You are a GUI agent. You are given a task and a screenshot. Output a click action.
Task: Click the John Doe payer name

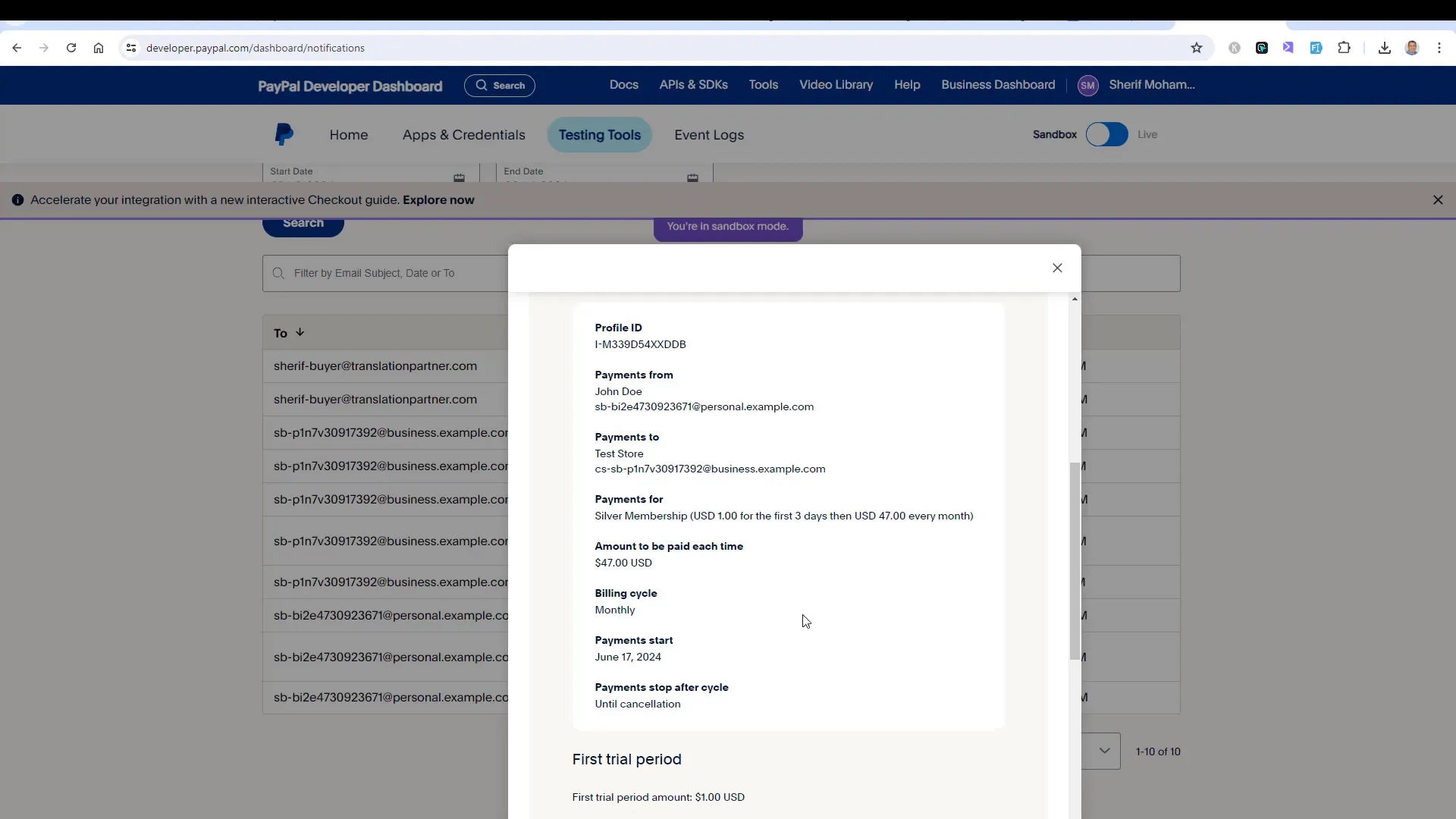618,391
